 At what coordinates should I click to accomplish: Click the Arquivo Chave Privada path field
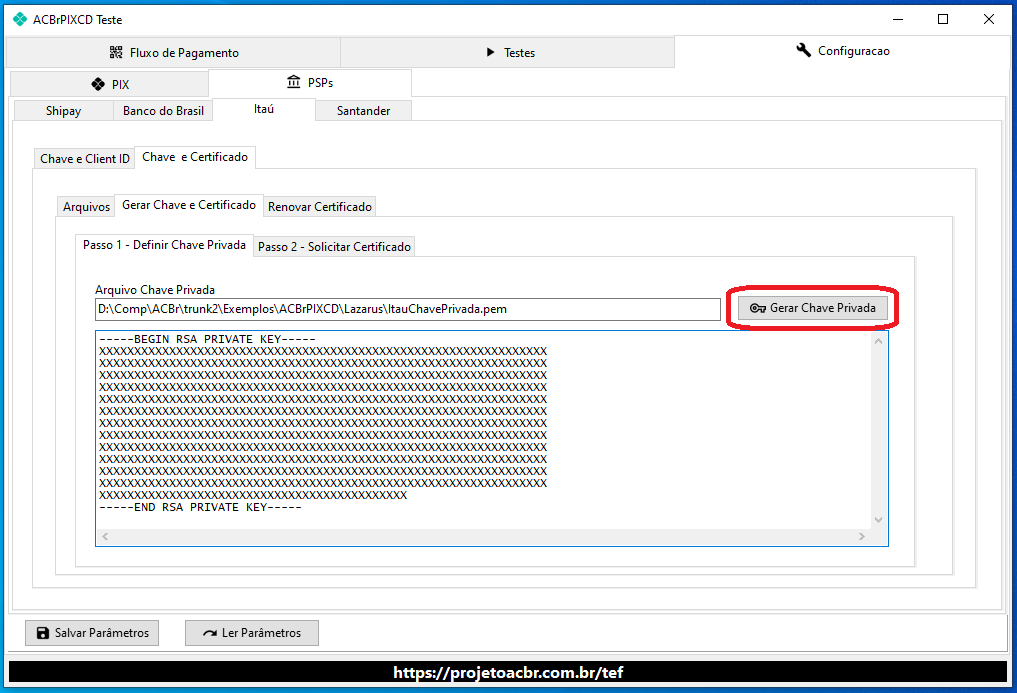tap(407, 309)
